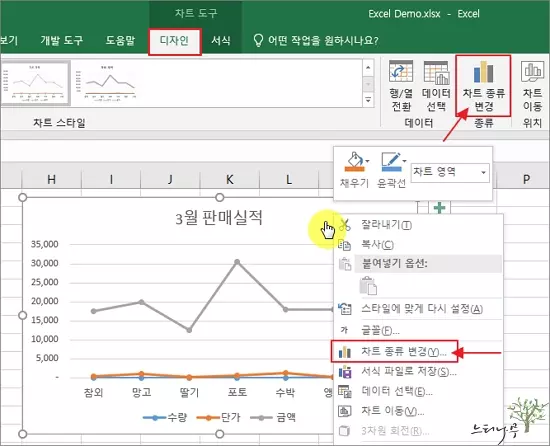
Task: Click the 금액 legend entry
Action: click(x=273, y=417)
